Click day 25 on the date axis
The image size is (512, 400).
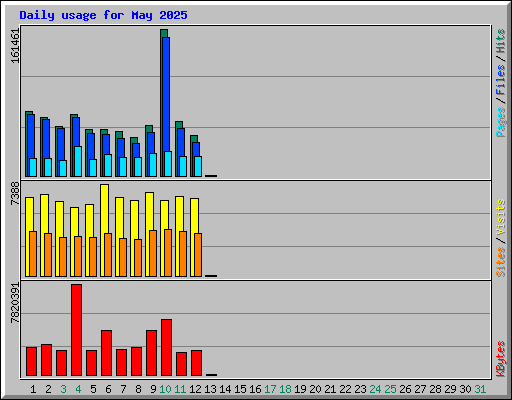coord(390,389)
